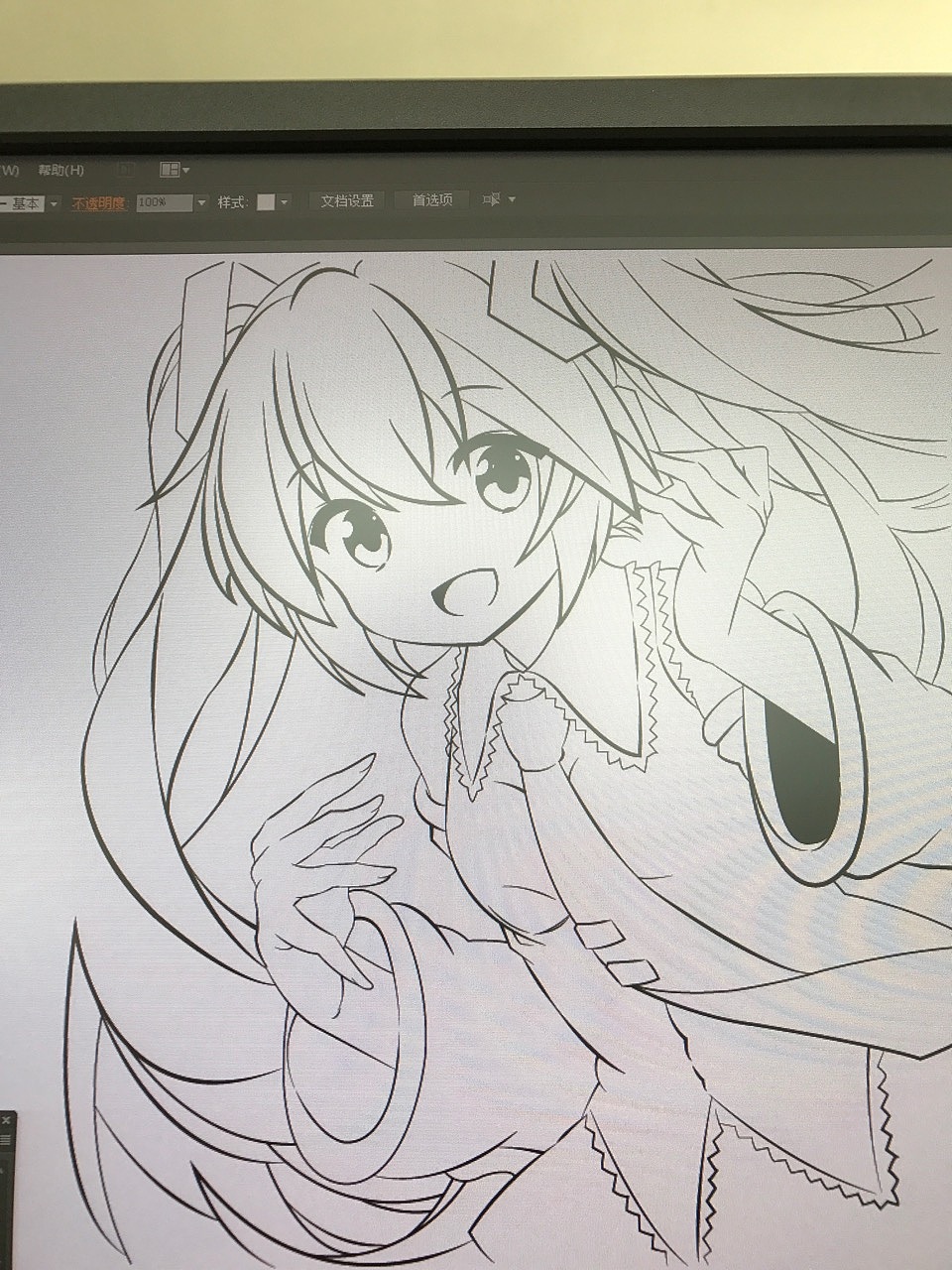
Task: Click the 样式 style color swatch
Action: [x=265, y=201]
